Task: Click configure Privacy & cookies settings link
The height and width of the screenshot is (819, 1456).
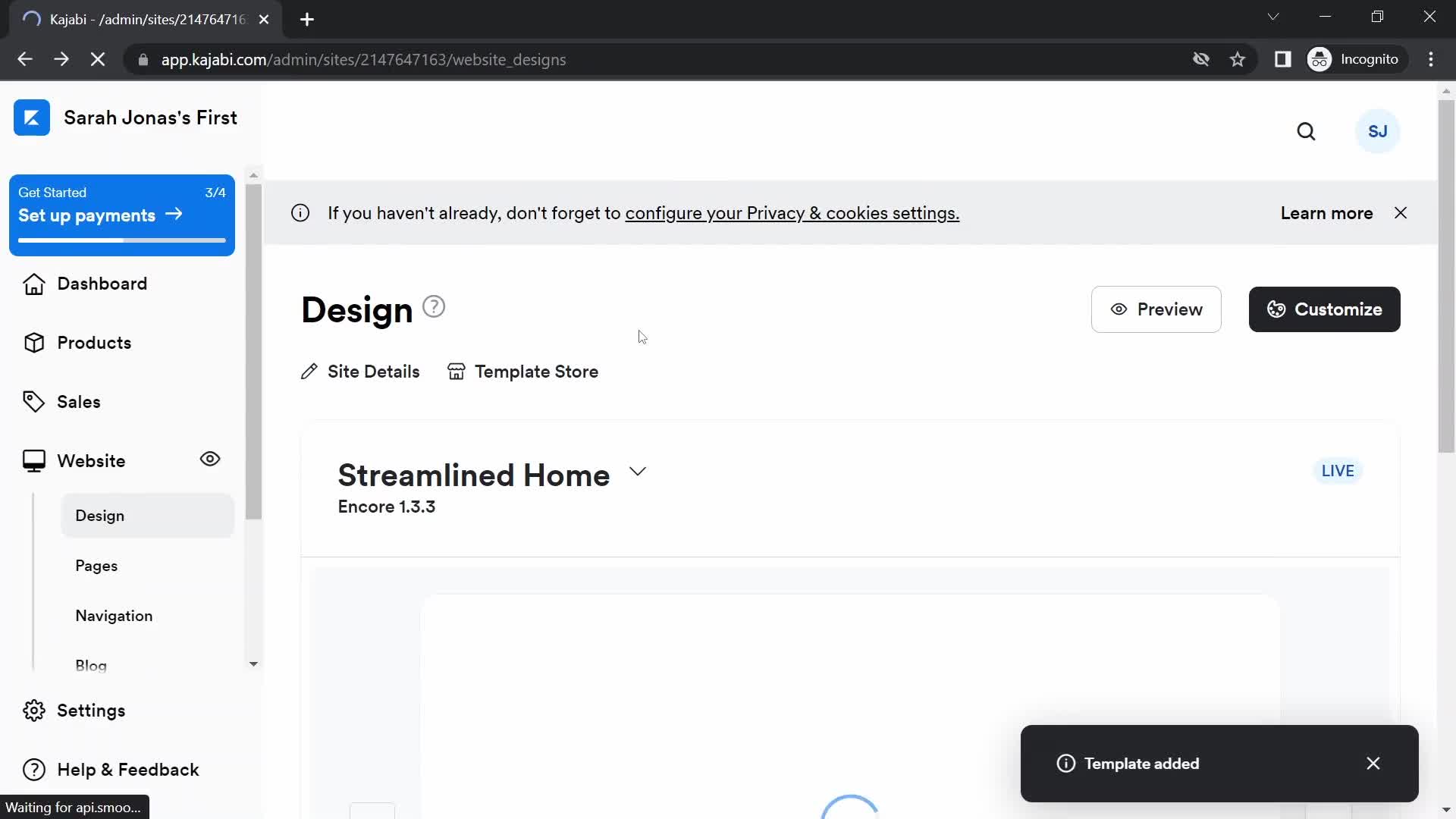Action: 792,212
